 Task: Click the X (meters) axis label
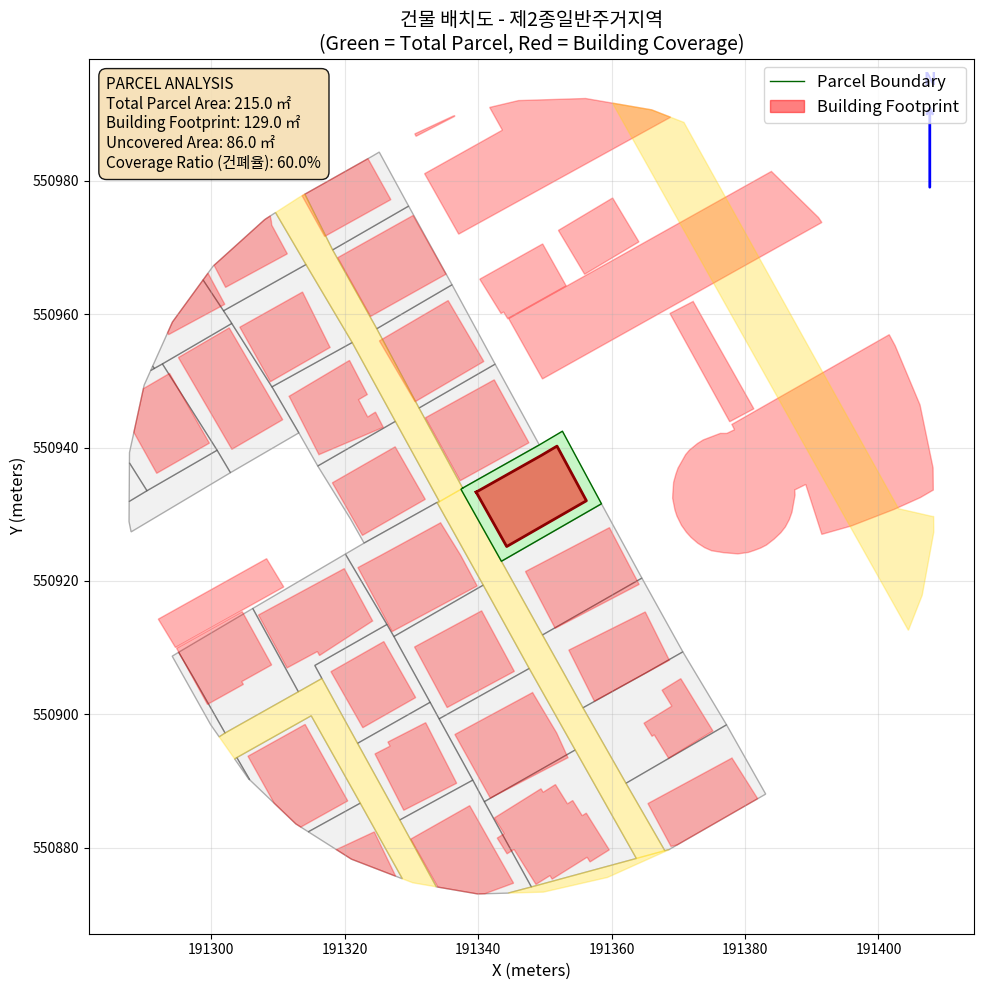coord(531,970)
